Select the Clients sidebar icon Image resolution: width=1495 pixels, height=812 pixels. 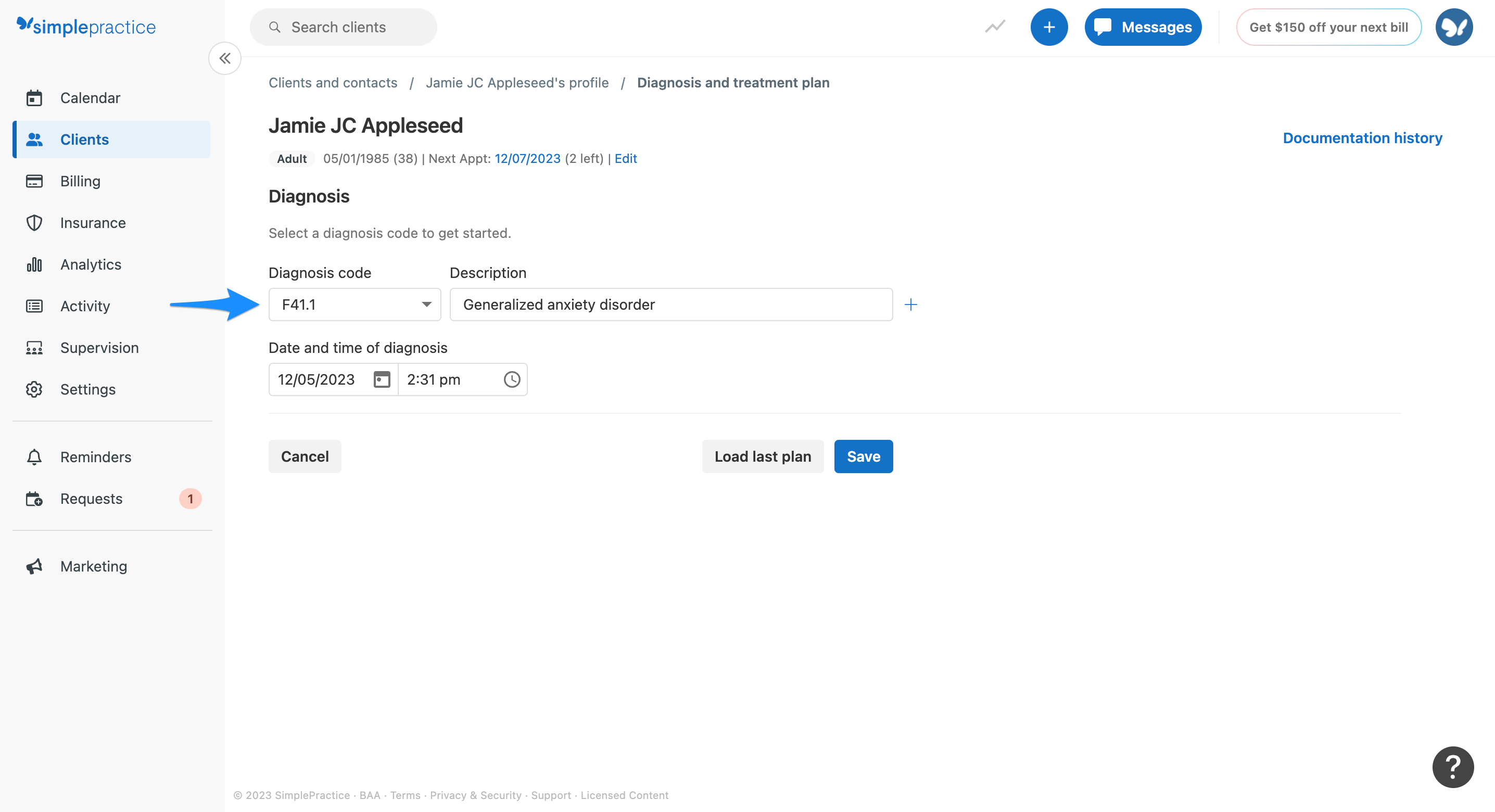(34, 139)
